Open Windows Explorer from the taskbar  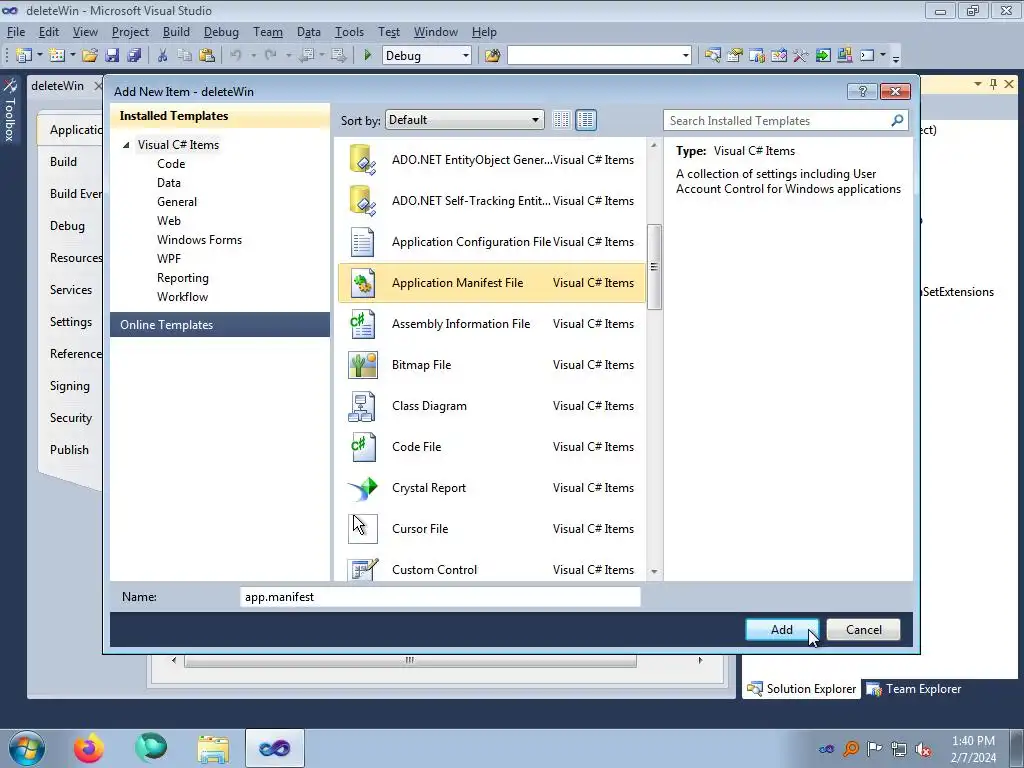pyautogui.click(x=214, y=748)
